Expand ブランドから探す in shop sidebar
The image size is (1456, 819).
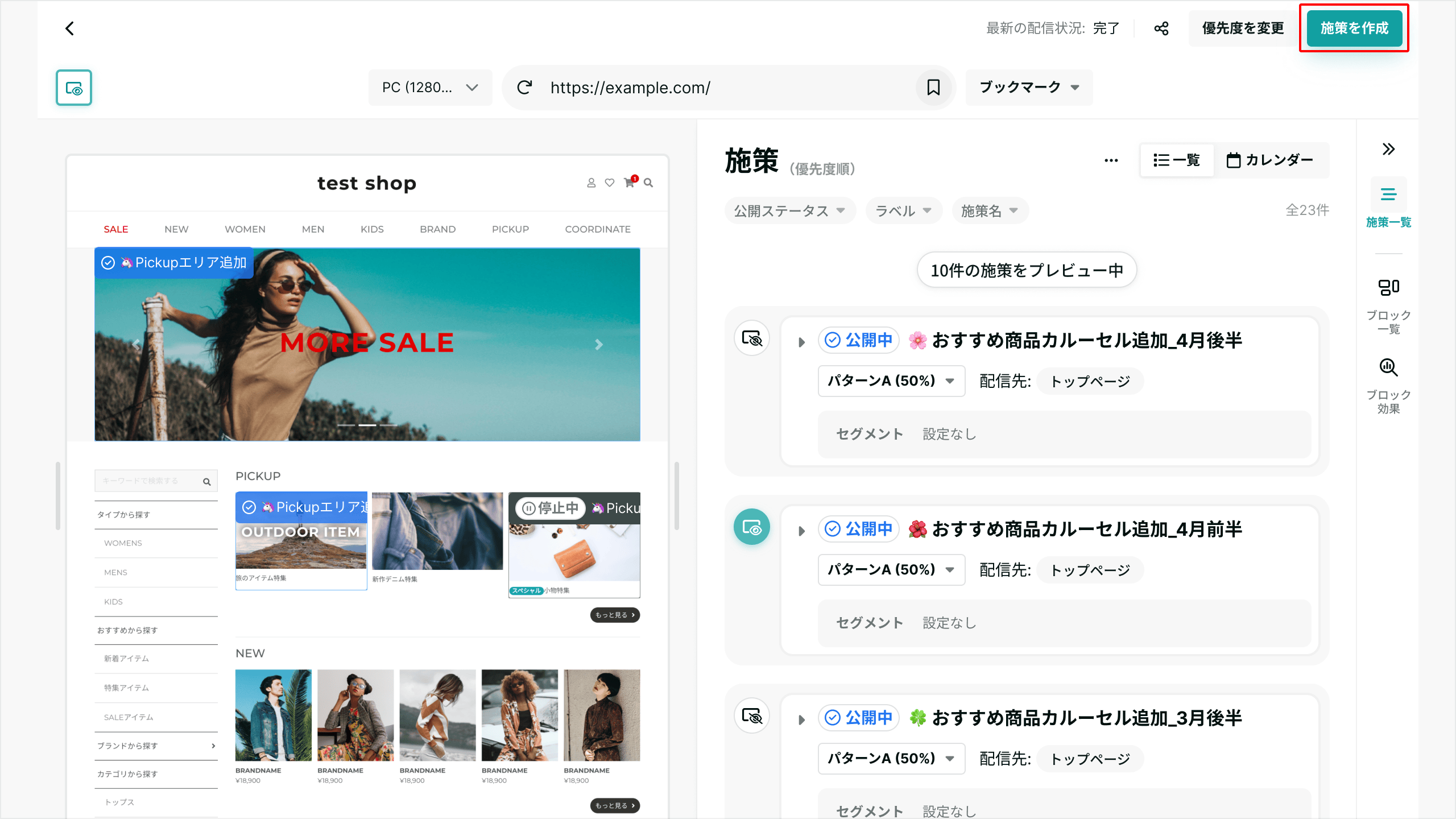coord(156,746)
